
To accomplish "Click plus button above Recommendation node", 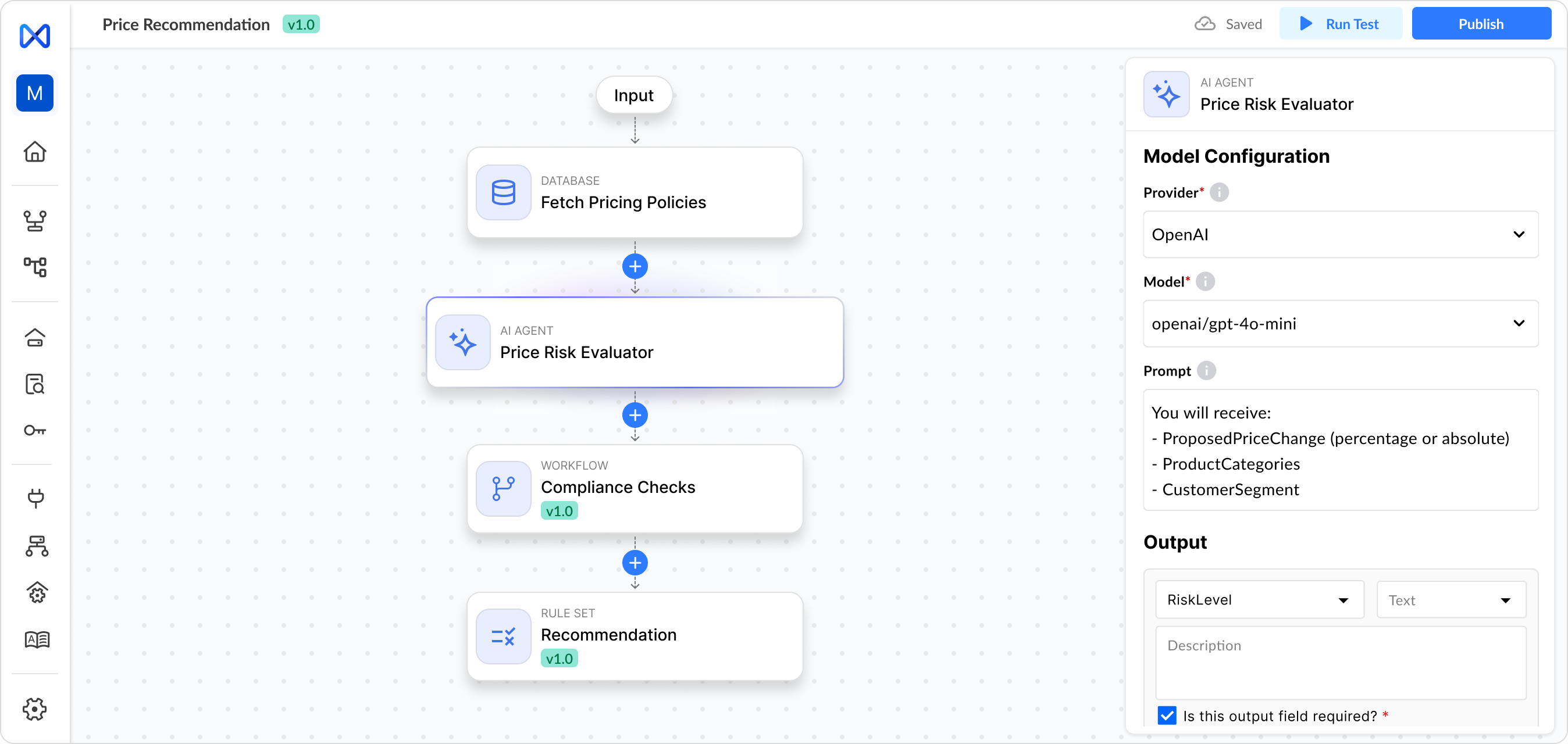I will pyautogui.click(x=635, y=563).
